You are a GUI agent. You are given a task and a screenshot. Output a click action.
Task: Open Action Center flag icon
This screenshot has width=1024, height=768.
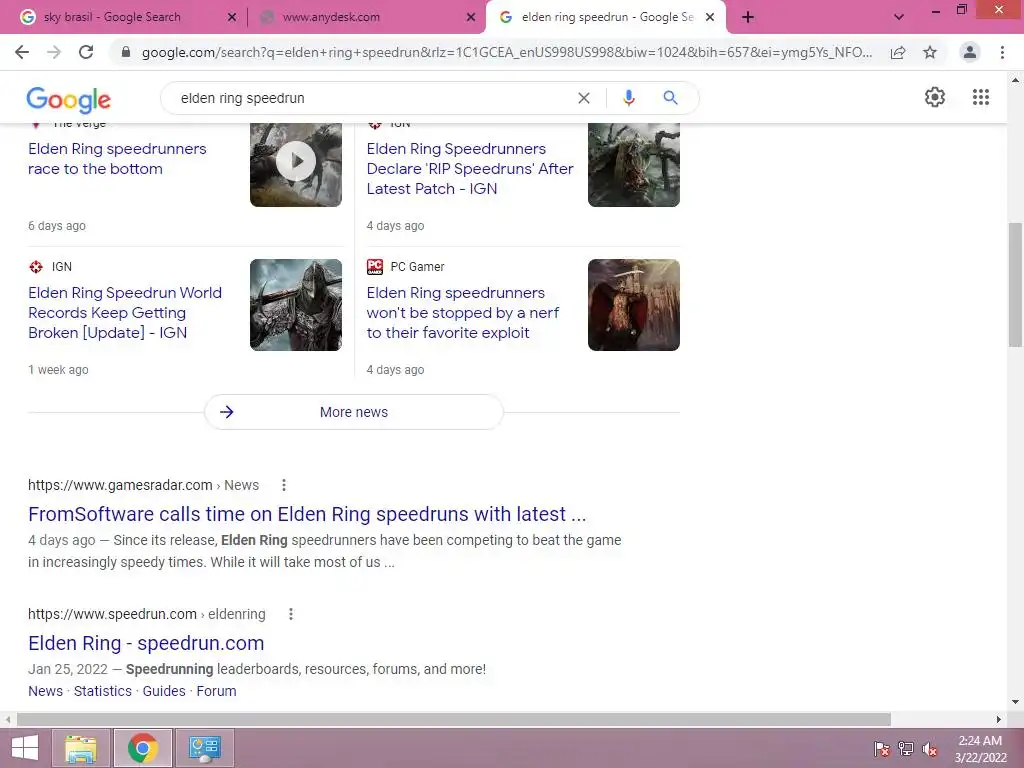click(882, 749)
